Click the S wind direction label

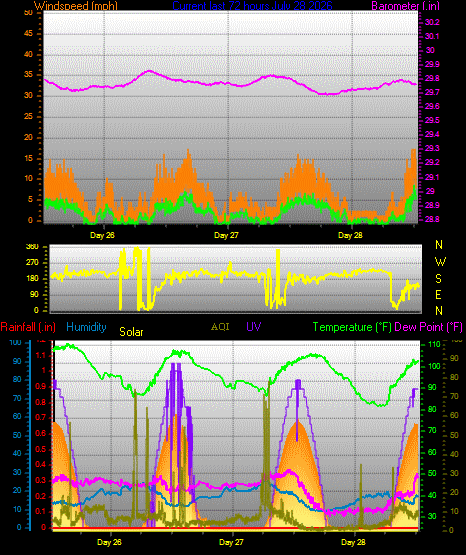438,279
